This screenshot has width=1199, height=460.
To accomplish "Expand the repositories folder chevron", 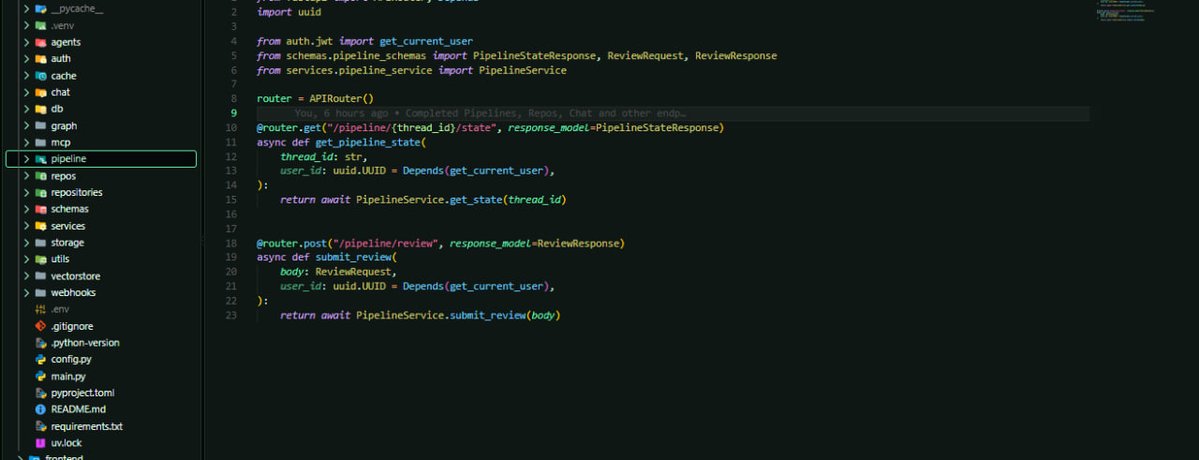I will (x=27, y=193).
